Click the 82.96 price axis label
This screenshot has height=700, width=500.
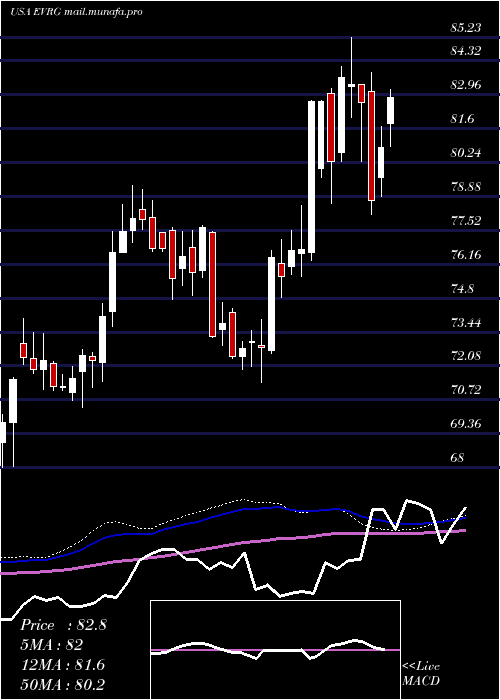[x=466, y=85]
